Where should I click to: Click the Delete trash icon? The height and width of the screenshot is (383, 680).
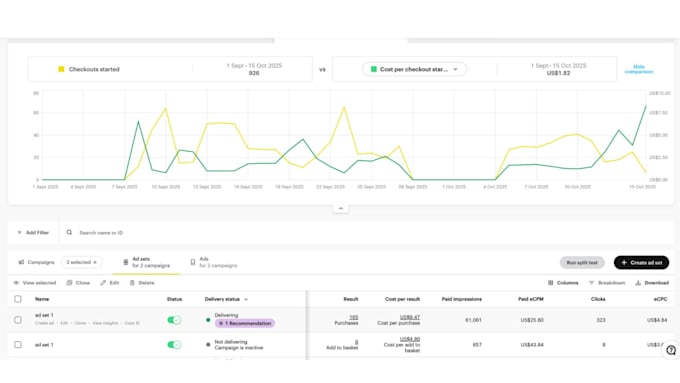click(132, 283)
